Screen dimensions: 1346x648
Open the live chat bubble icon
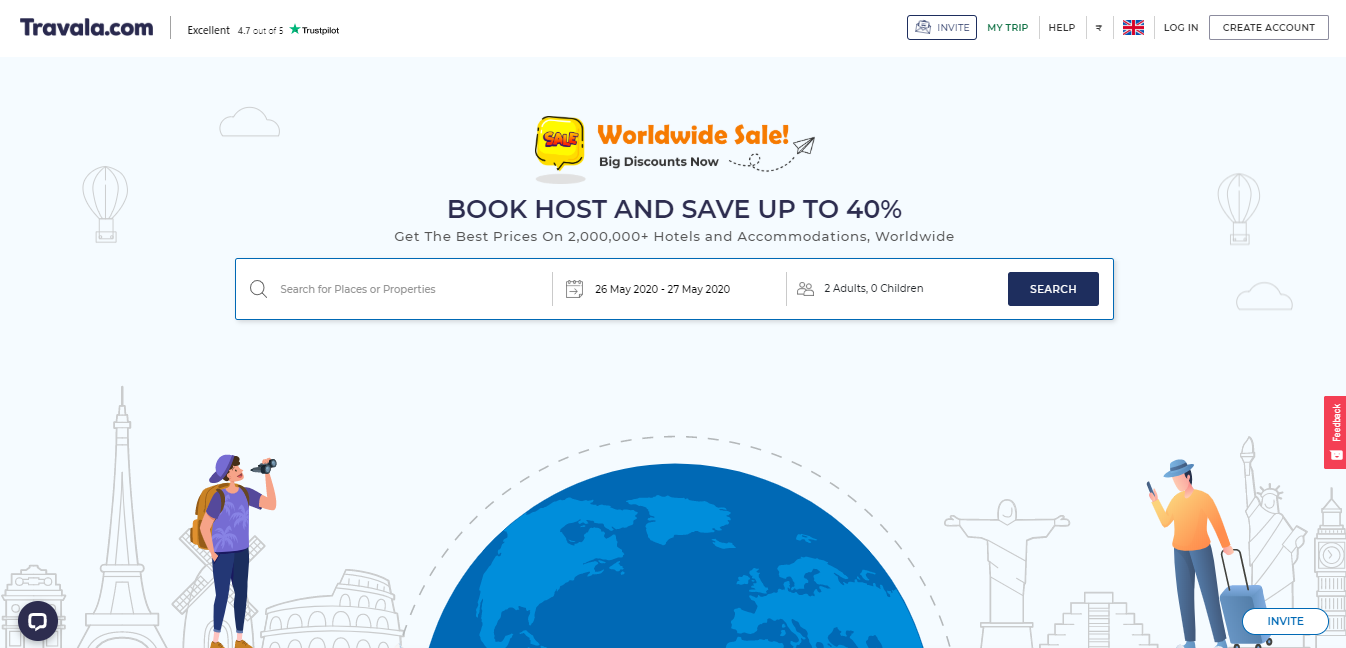(x=37, y=621)
